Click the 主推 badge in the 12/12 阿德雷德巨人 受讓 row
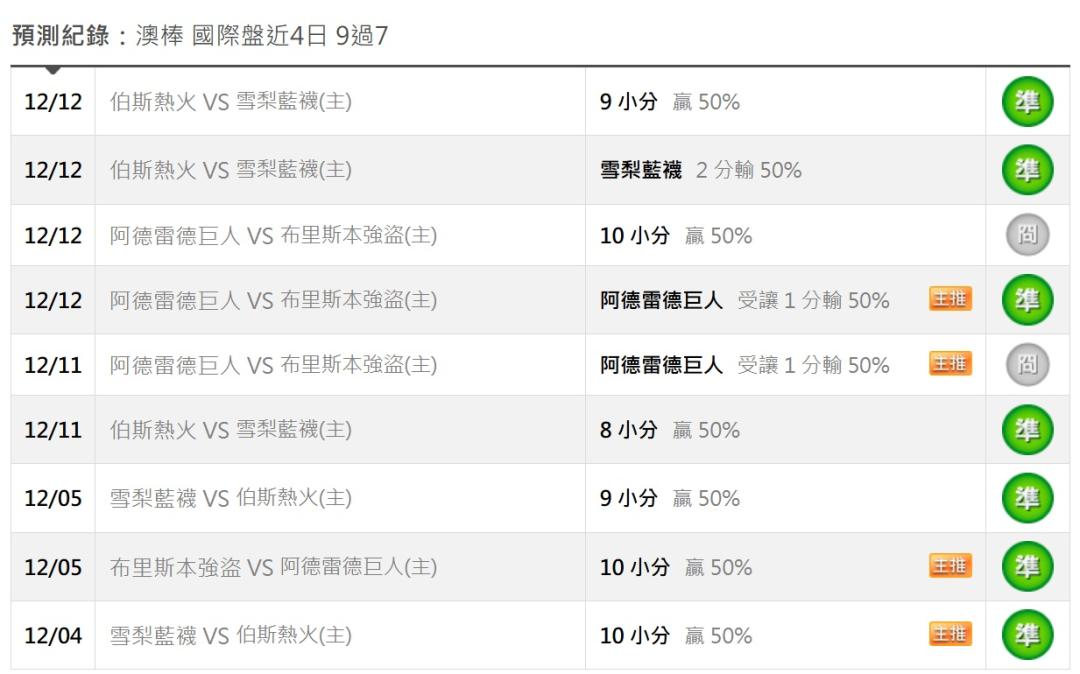 950,299
